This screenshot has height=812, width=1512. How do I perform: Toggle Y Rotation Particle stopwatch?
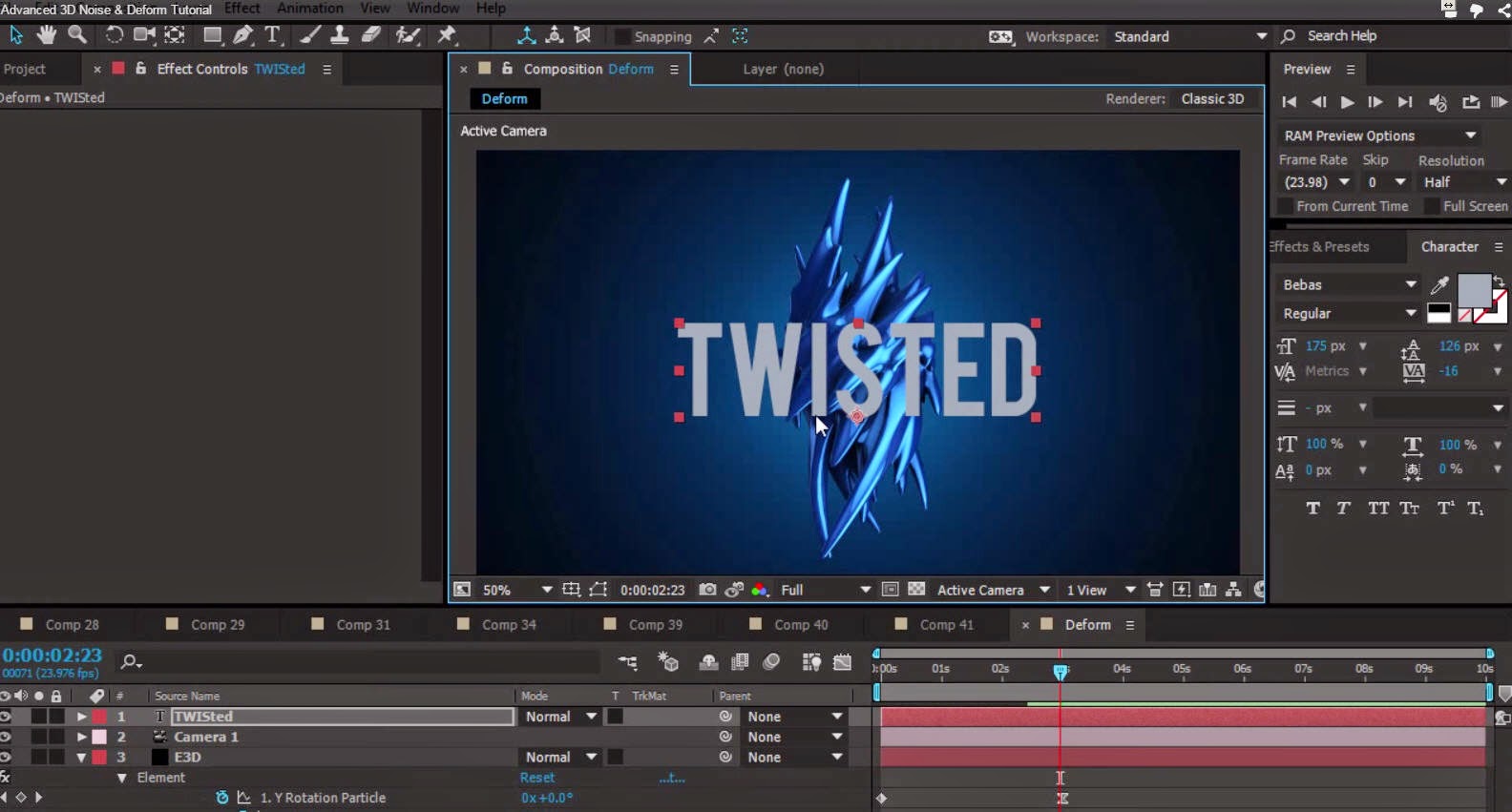point(222,798)
